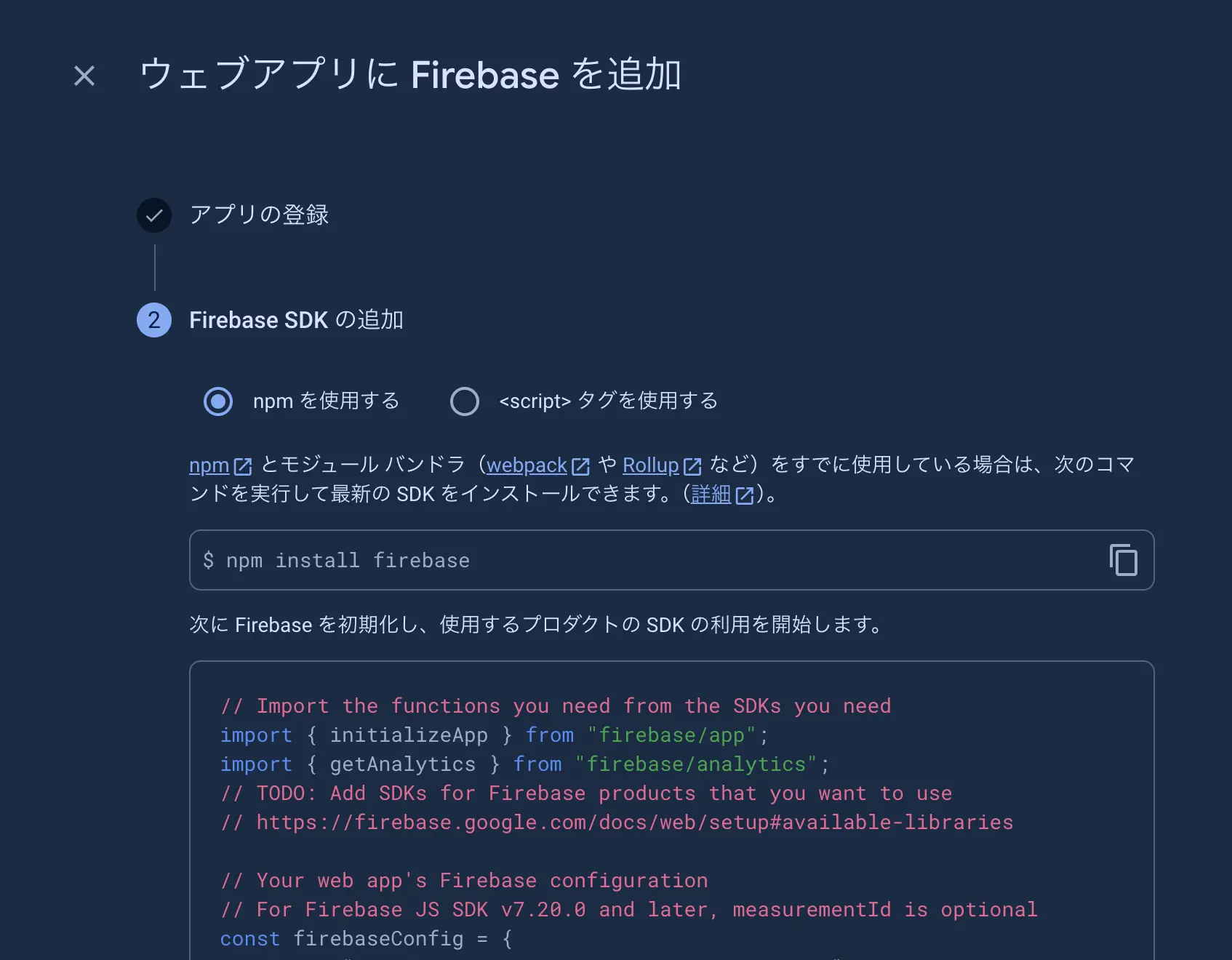Open the npm documentation link

(x=208, y=465)
